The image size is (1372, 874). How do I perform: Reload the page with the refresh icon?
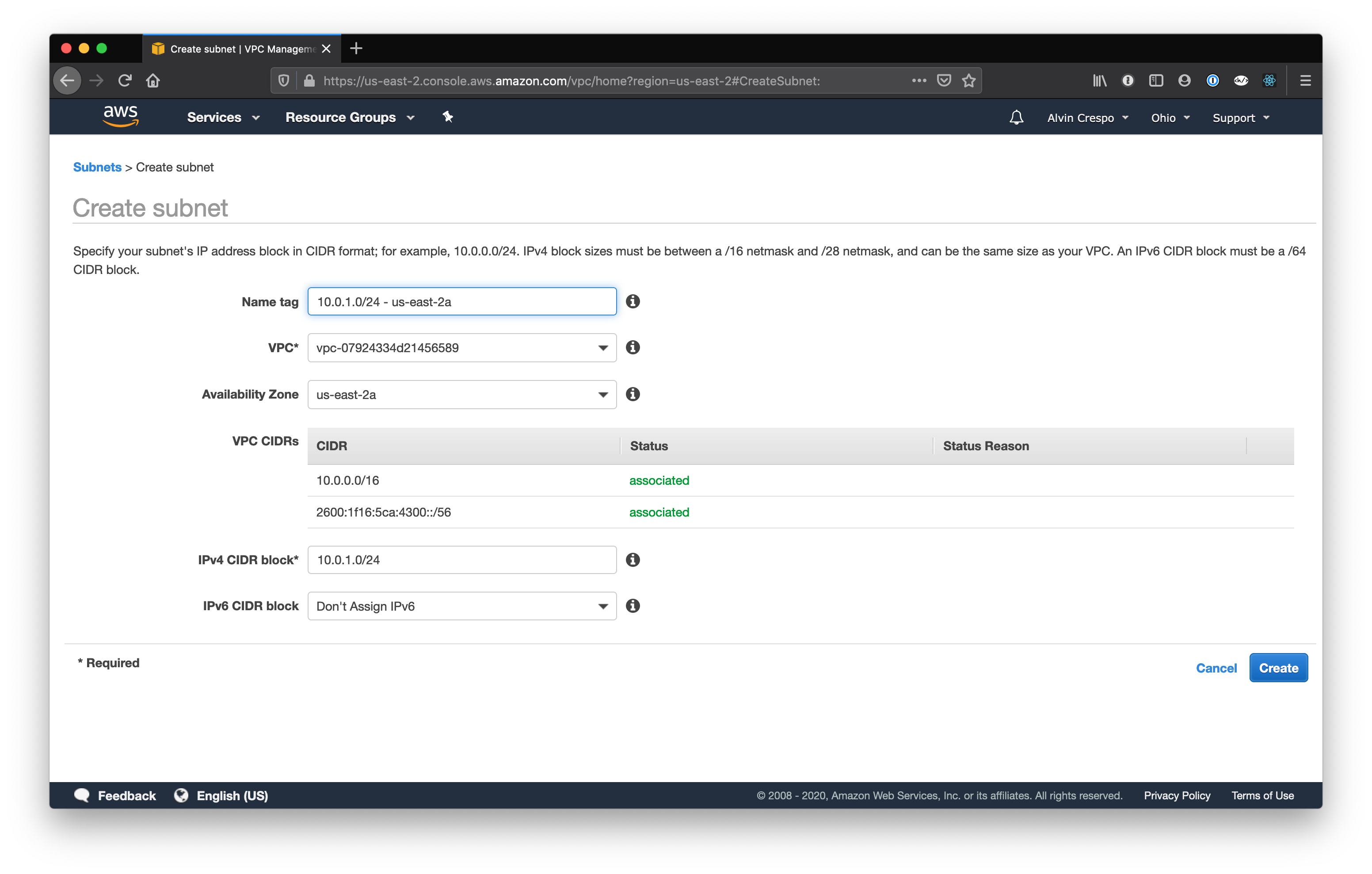(125, 80)
